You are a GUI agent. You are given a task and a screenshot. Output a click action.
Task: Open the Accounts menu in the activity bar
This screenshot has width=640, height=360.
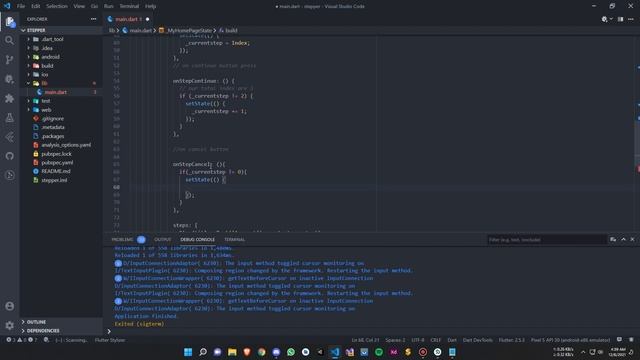point(9,306)
